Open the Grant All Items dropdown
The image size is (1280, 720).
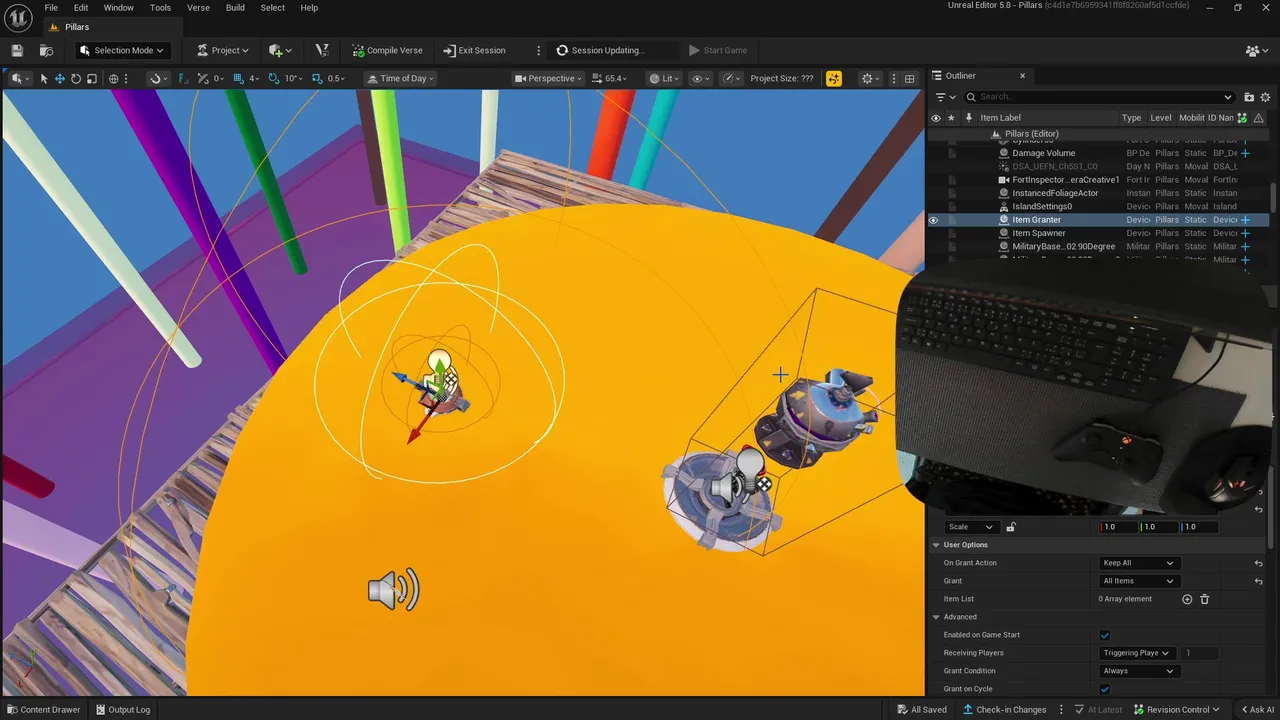tap(1138, 581)
